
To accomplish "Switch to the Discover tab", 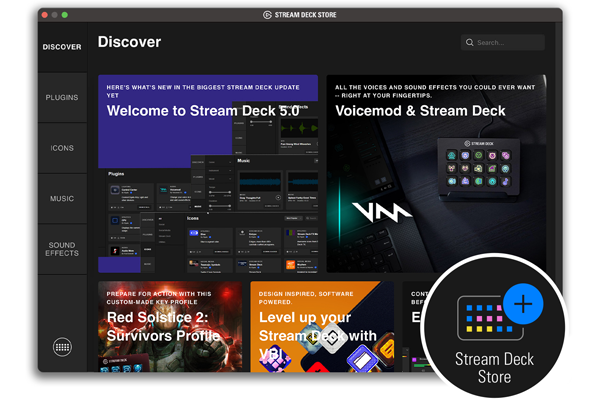I will 62,47.
